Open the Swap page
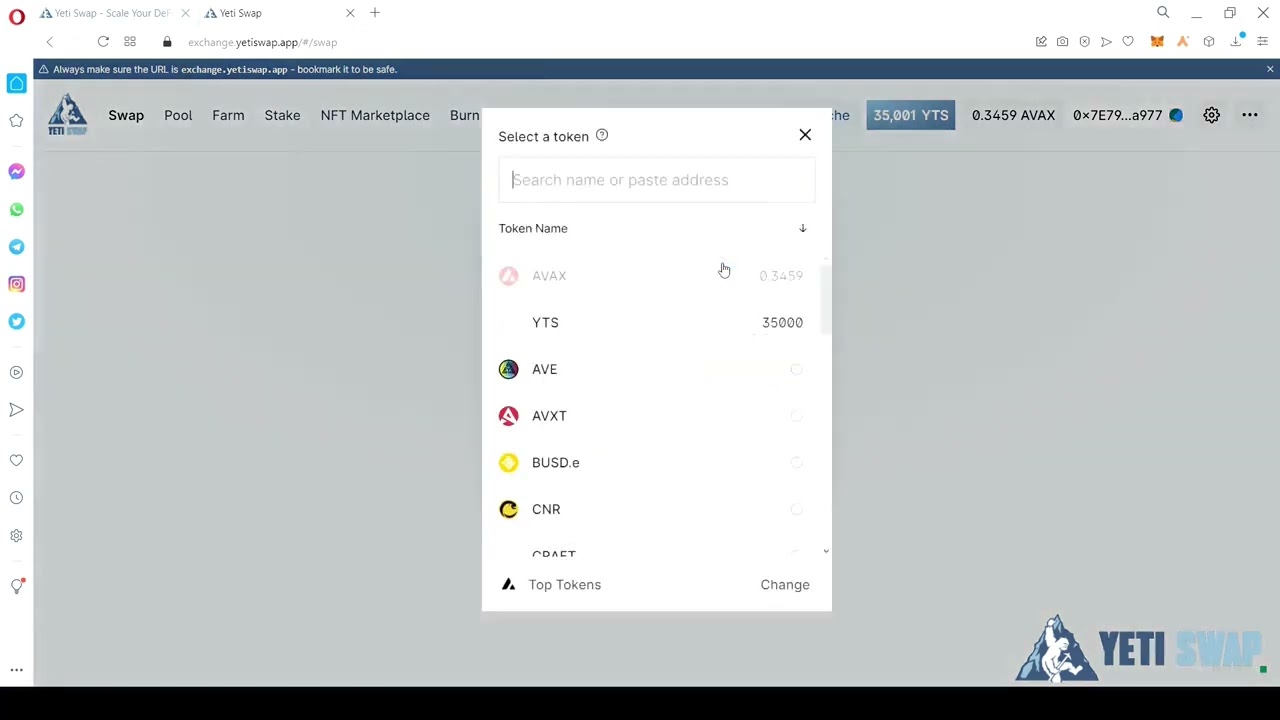Screen dimensions: 1280x720 (126, 115)
